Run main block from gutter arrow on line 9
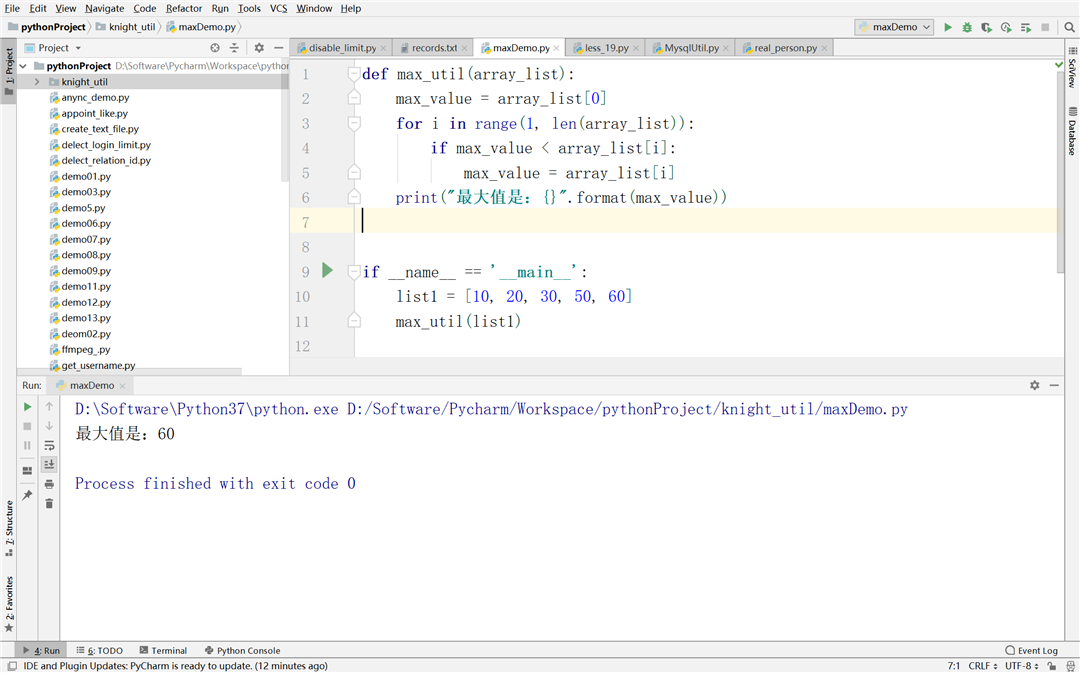 point(328,271)
